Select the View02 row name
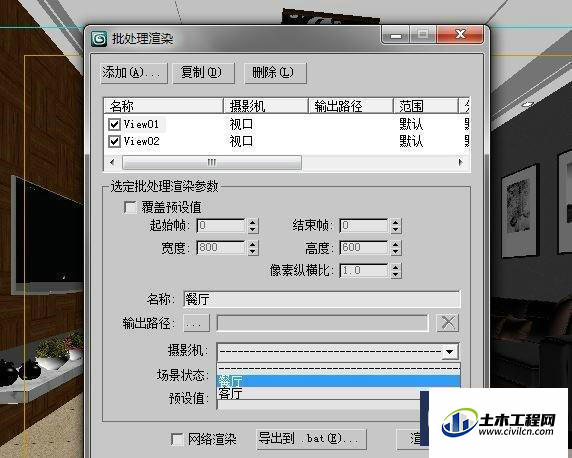 (142, 141)
